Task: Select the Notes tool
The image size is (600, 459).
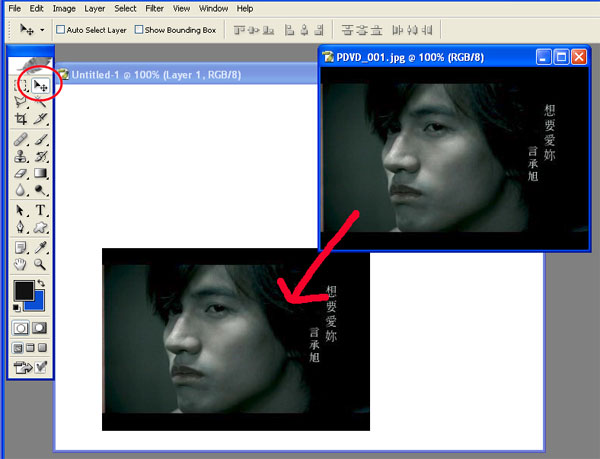Action: pos(21,248)
